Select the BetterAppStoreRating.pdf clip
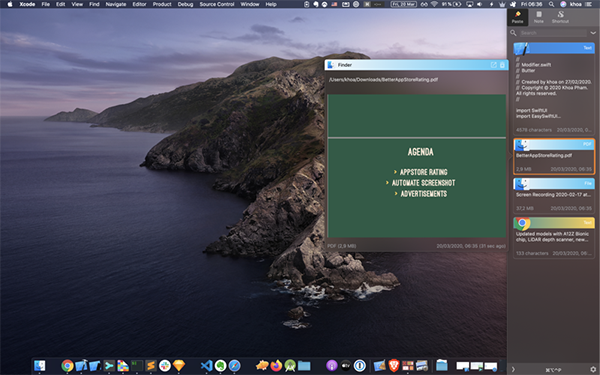This screenshot has width=600, height=375. (554, 156)
